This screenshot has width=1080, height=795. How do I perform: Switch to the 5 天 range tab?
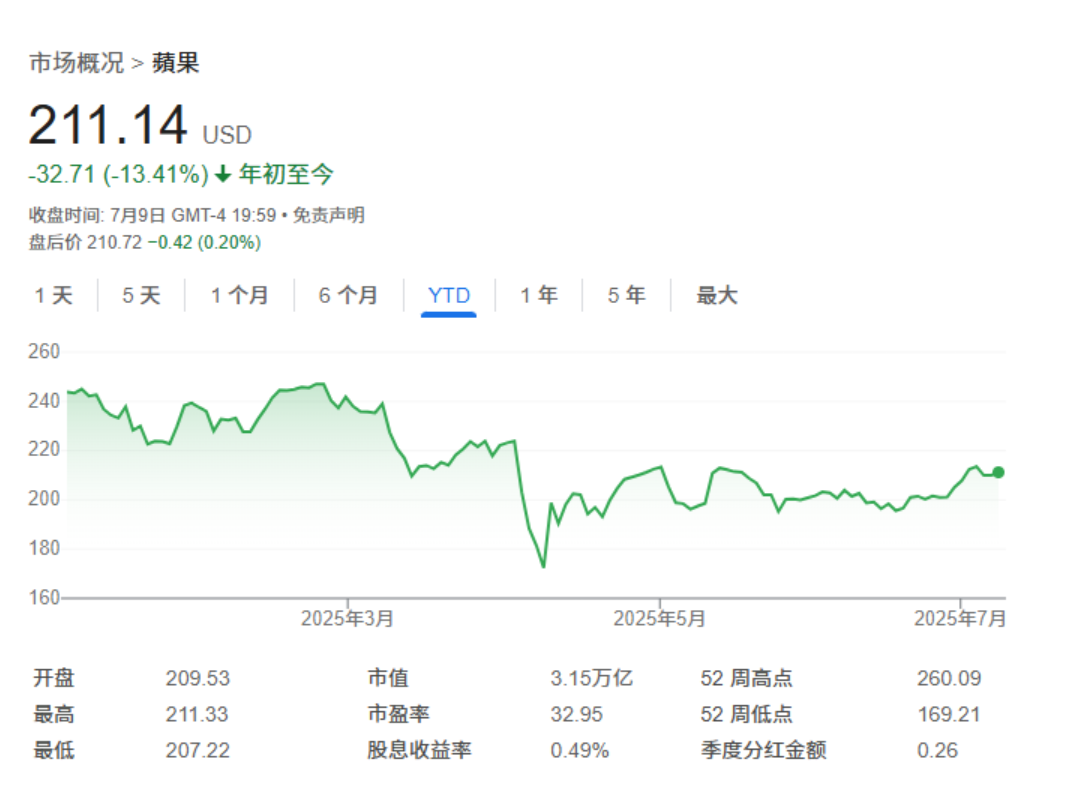click(141, 296)
